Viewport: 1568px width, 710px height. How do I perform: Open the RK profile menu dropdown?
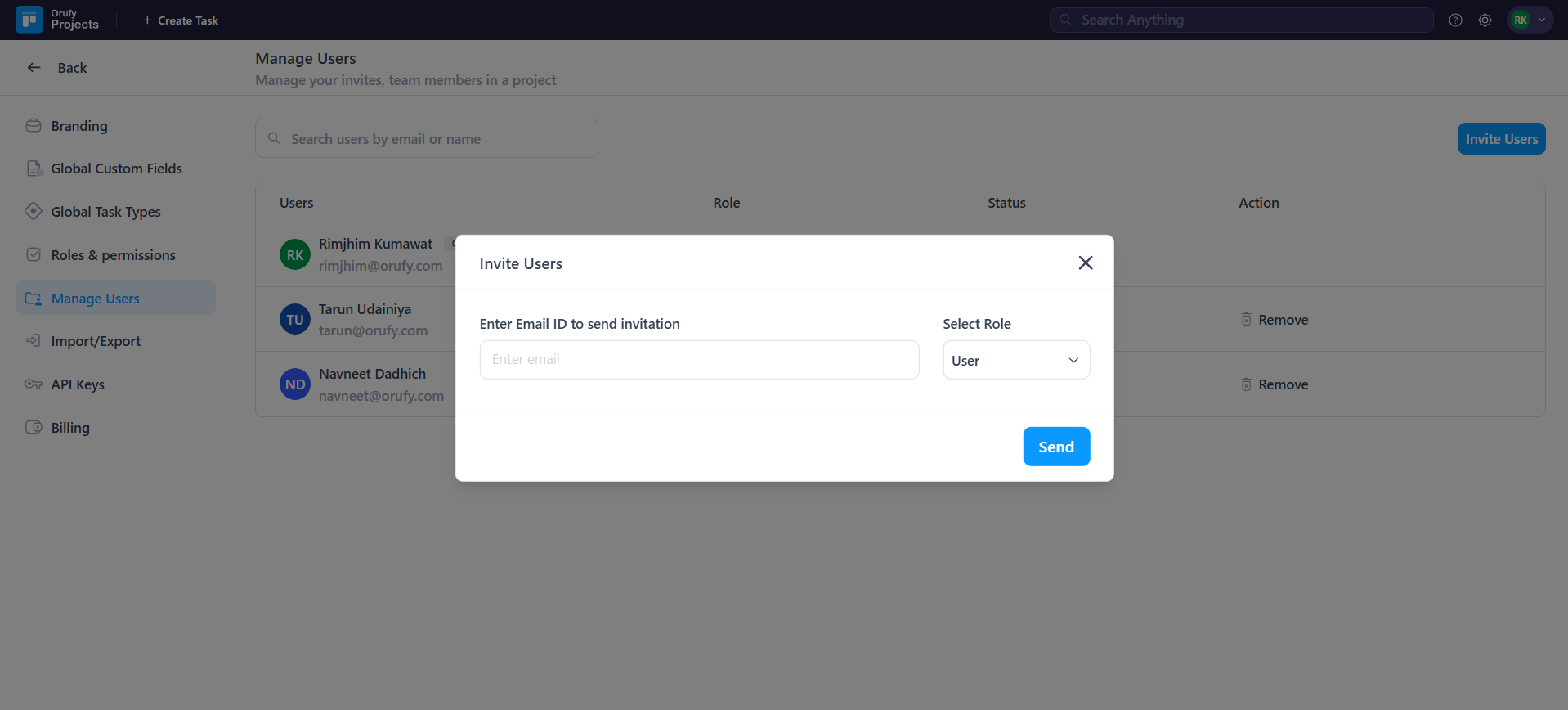[1530, 20]
